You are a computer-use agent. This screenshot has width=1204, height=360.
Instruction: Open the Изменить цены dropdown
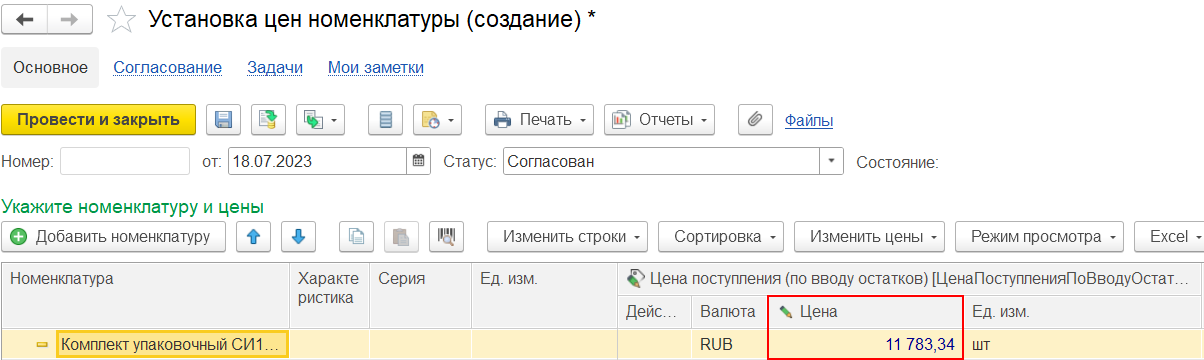click(x=869, y=237)
